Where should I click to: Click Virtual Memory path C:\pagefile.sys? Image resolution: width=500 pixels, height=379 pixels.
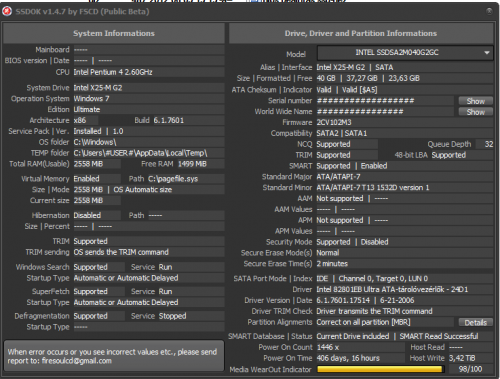click(173, 179)
